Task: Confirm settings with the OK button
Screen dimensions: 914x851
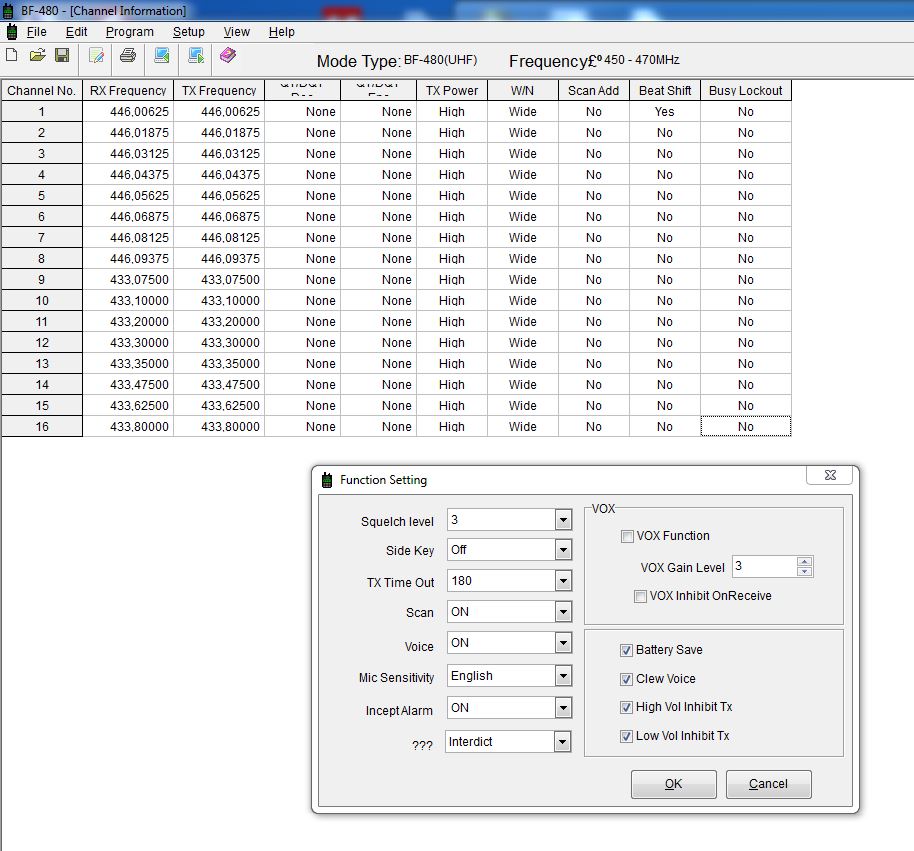Action: click(674, 784)
